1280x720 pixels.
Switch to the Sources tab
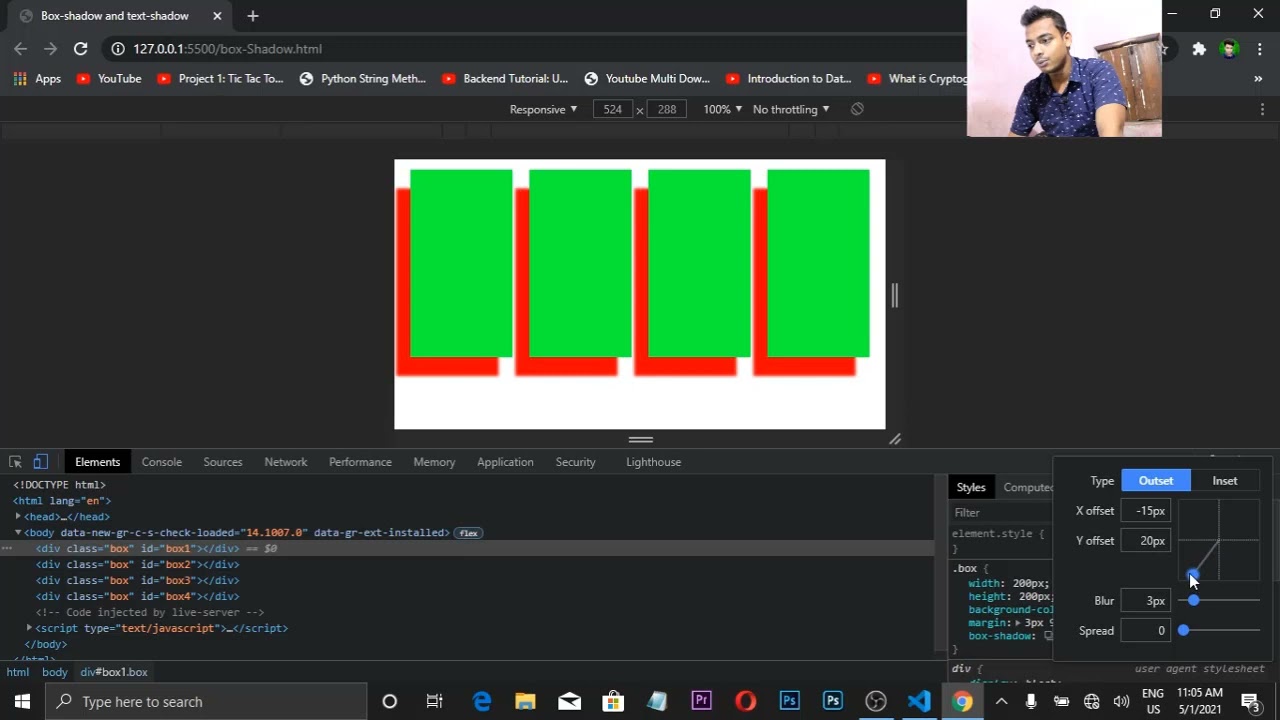223,462
